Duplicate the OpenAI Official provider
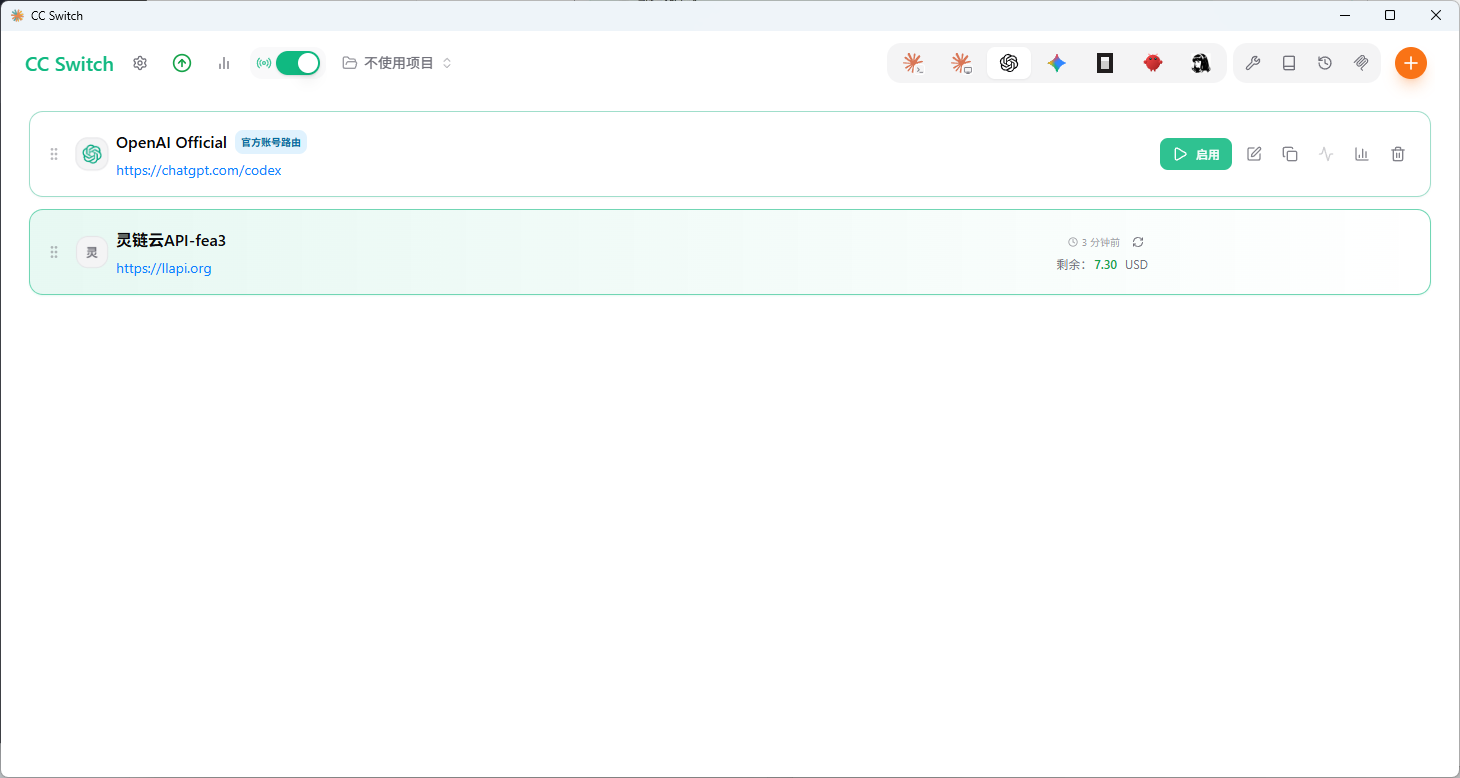1460x778 pixels. [1290, 154]
